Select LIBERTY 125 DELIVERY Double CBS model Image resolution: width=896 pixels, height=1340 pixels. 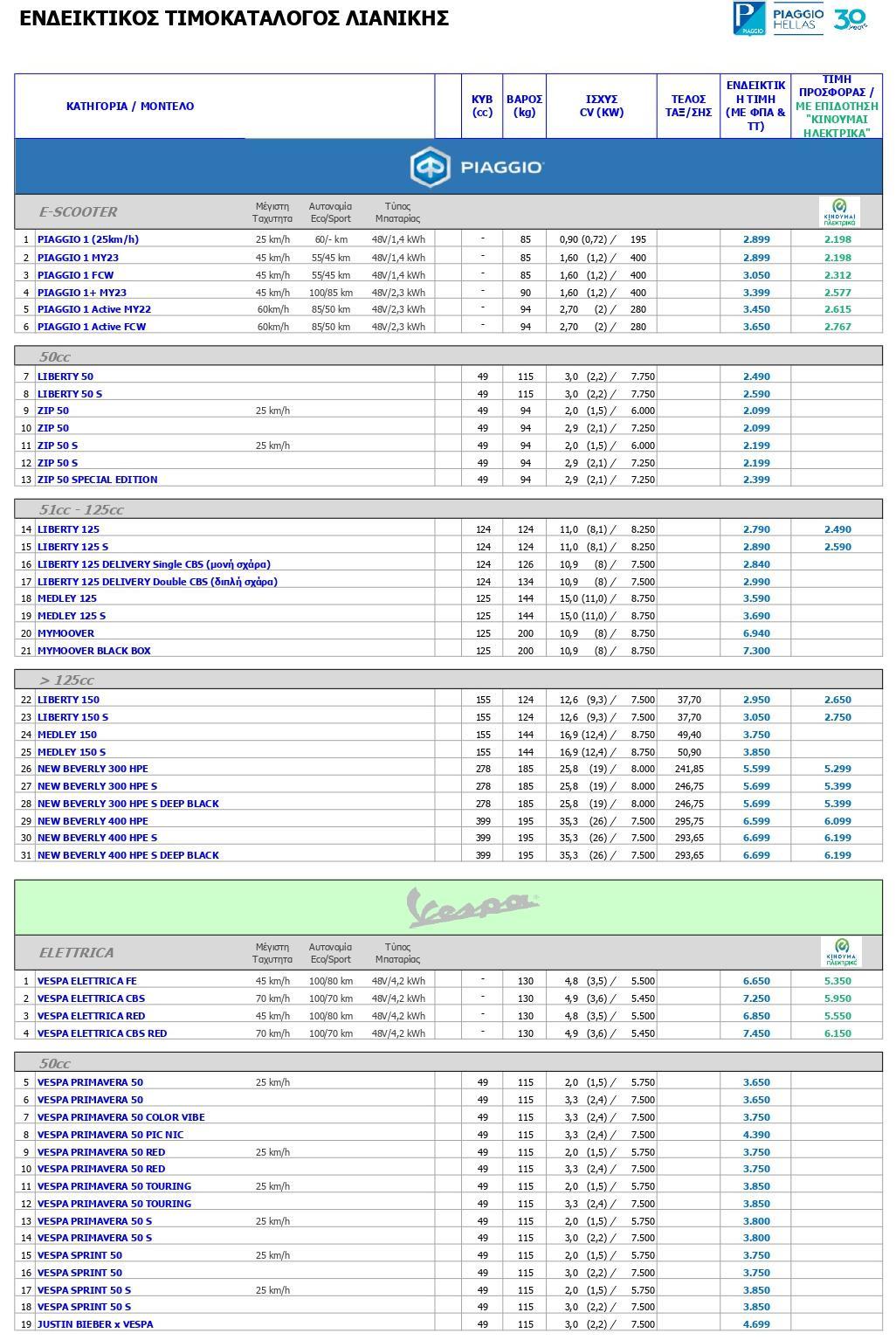[x=157, y=582]
